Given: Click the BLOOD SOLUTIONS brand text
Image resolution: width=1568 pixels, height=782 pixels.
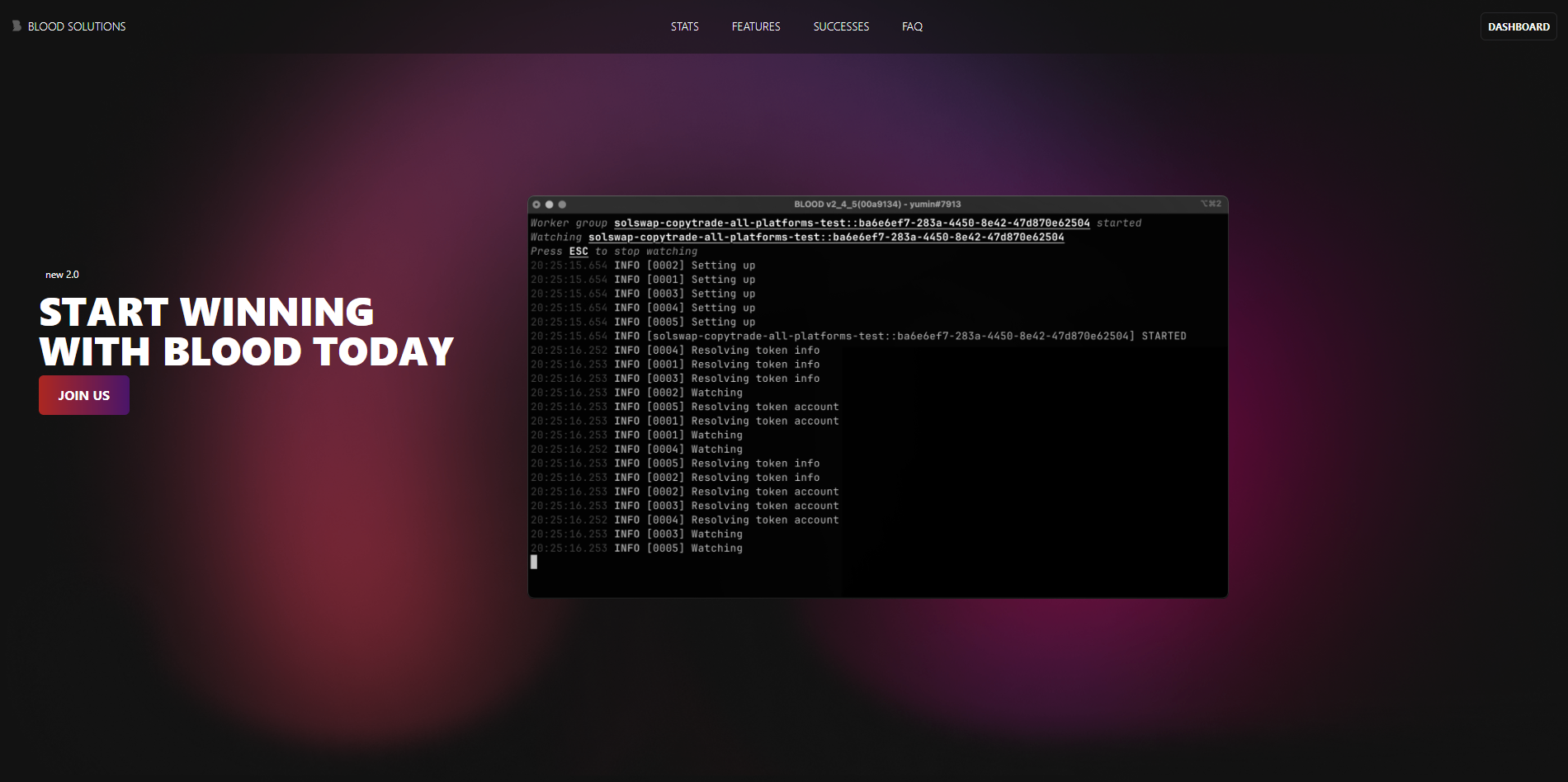Looking at the screenshot, I should 77,26.
